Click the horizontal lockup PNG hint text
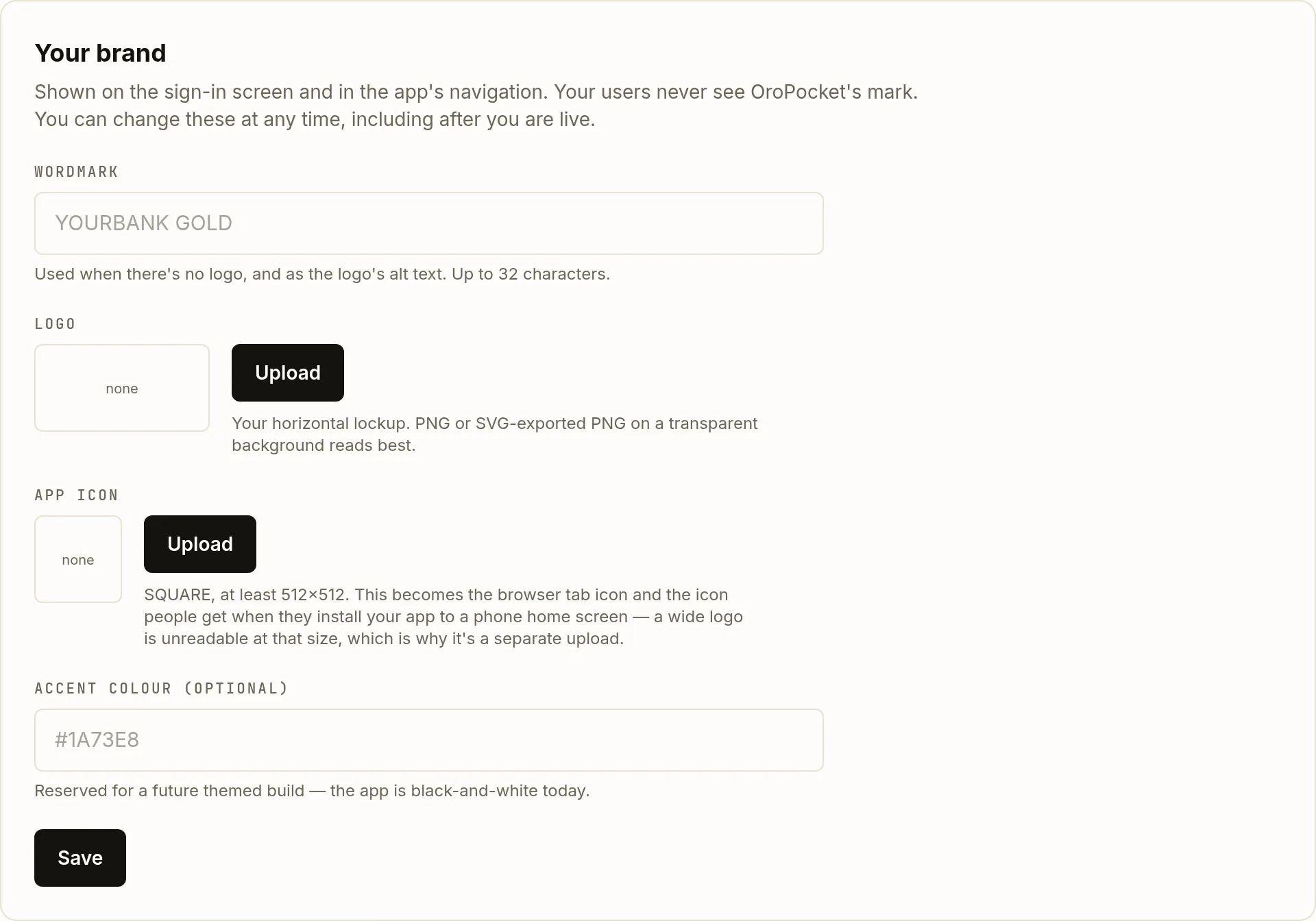1316x921 pixels. [494, 434]
